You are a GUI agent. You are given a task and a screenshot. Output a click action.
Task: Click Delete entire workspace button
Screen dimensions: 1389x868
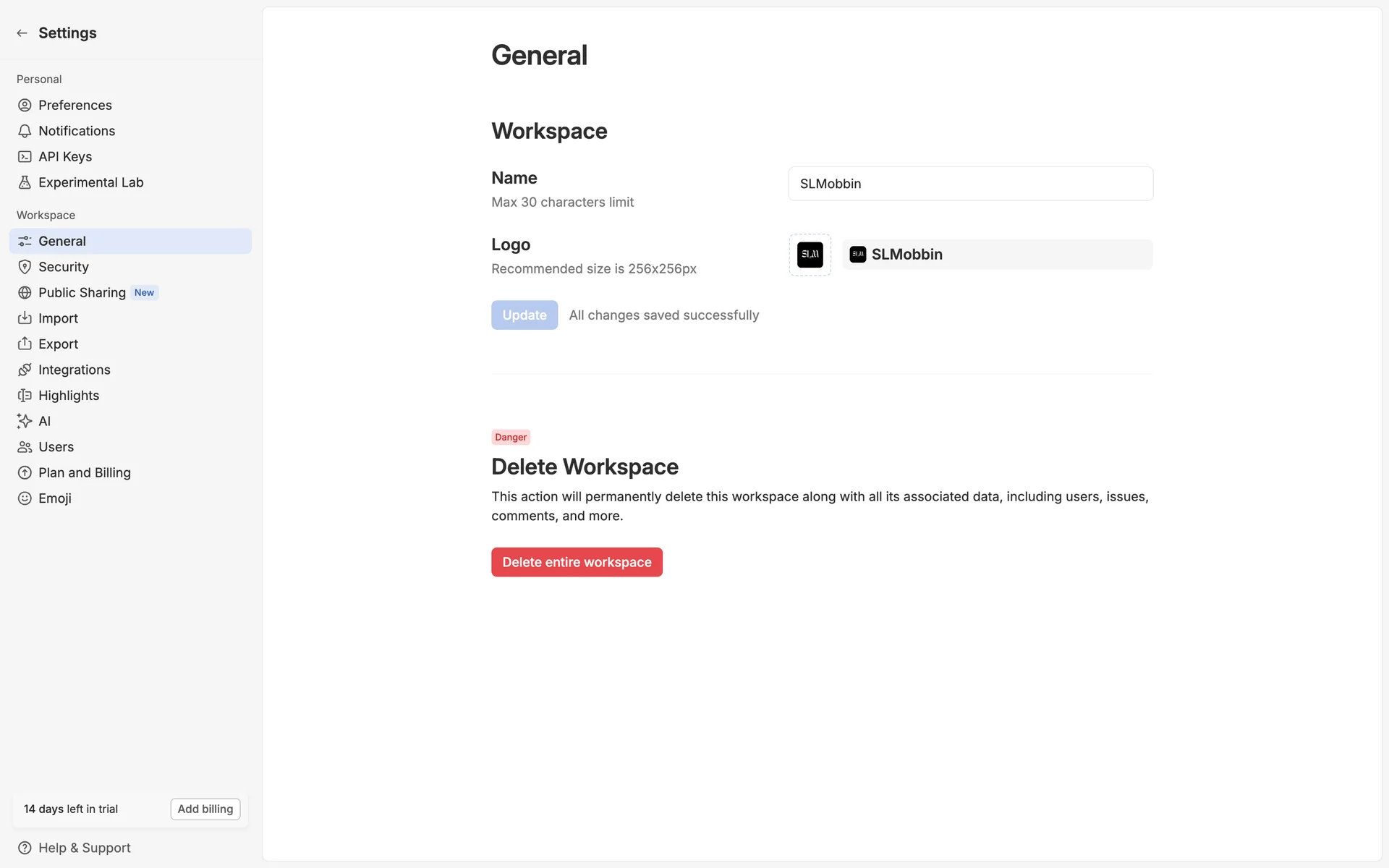pos(577,562)
